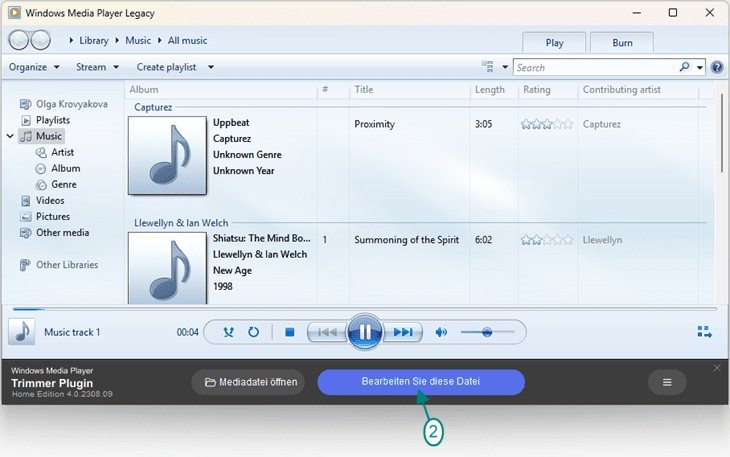Click the View options icon
Screen dimensions: 730x457
pos(487,67)
